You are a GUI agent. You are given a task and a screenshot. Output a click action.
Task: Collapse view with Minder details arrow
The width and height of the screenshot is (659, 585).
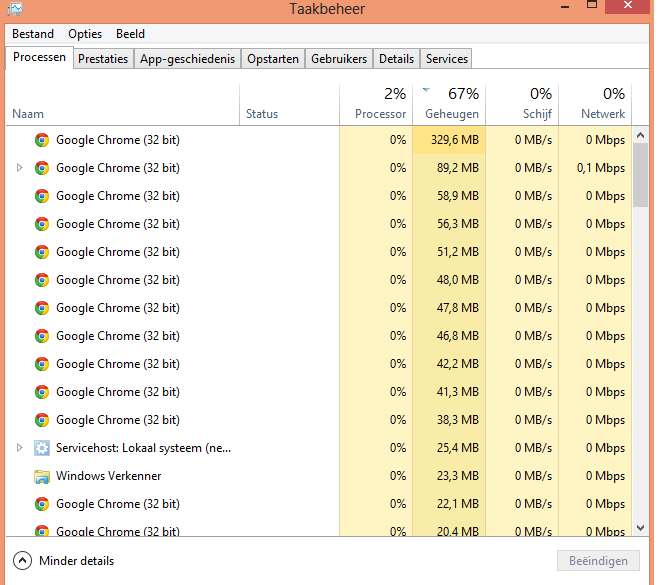(x=23, y=561)
